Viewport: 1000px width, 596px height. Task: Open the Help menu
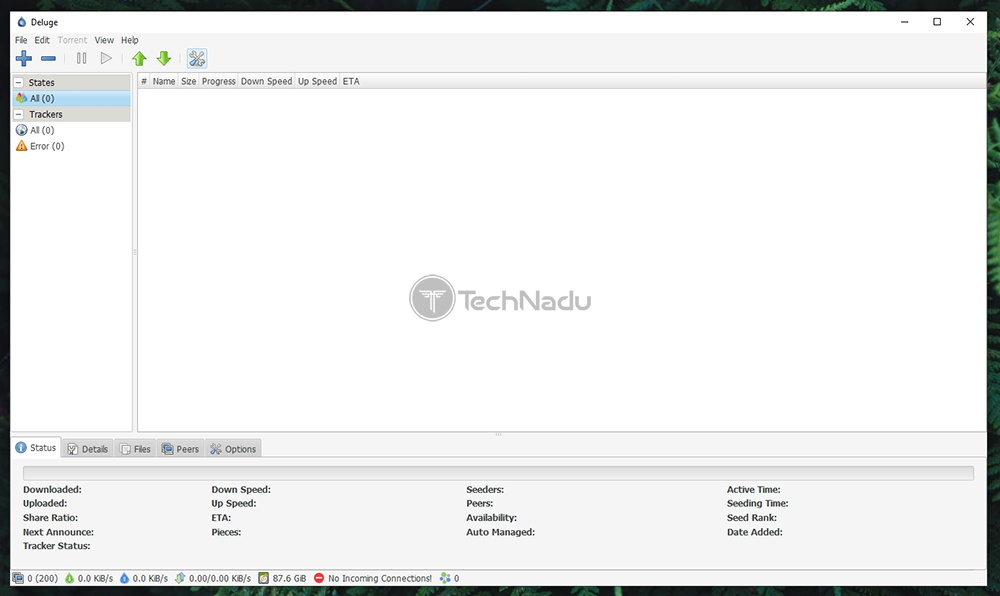point(129,40)
